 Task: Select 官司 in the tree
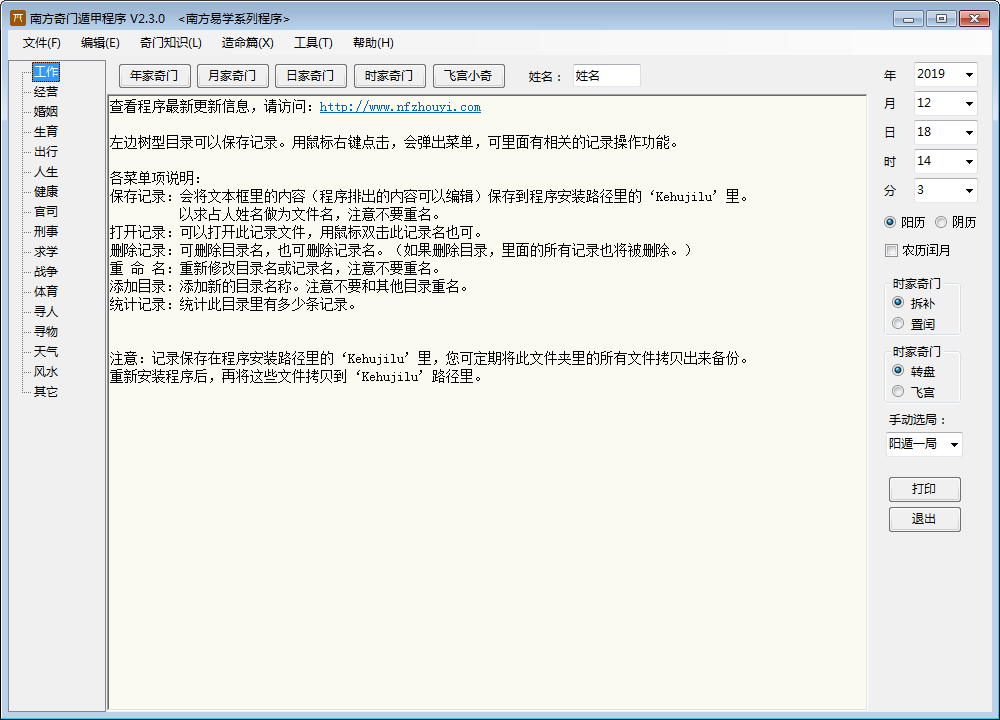tap(46, 212)
